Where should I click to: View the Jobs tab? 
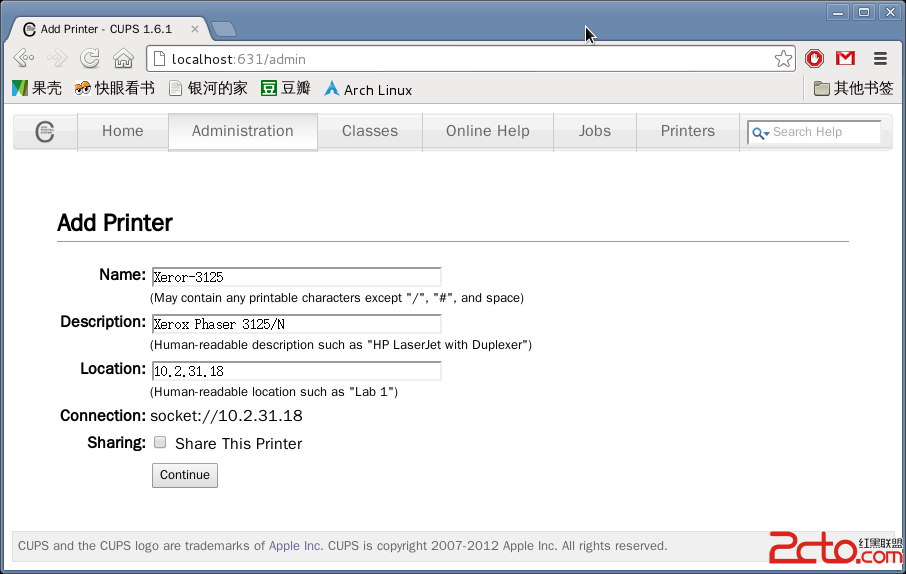(595, 131)
